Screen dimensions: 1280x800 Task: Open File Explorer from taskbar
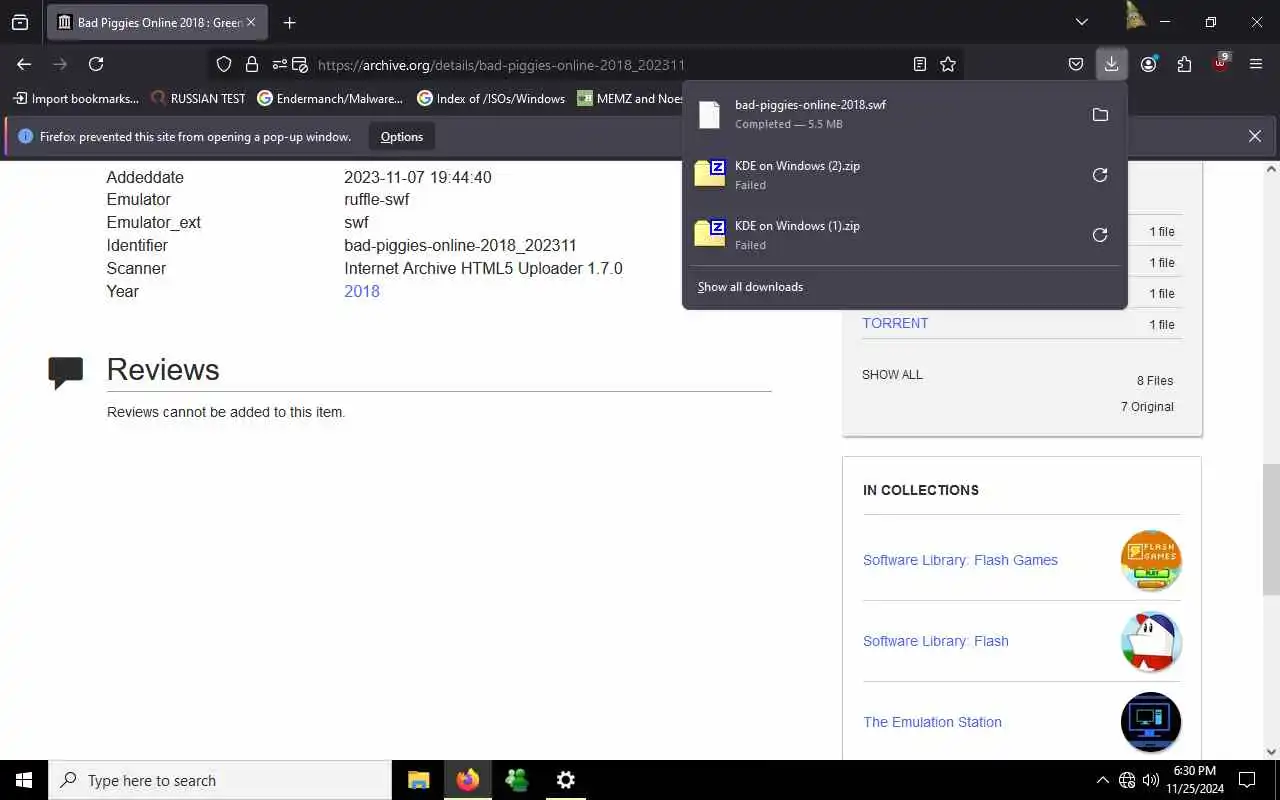click(x=418, y=780)
